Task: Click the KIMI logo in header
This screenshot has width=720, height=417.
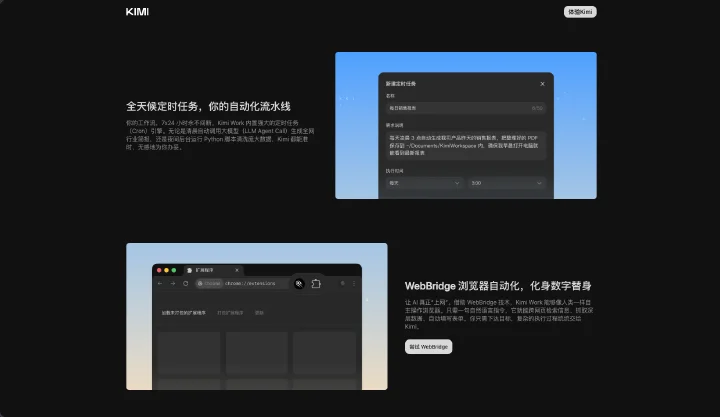Action: coord(137,11)
